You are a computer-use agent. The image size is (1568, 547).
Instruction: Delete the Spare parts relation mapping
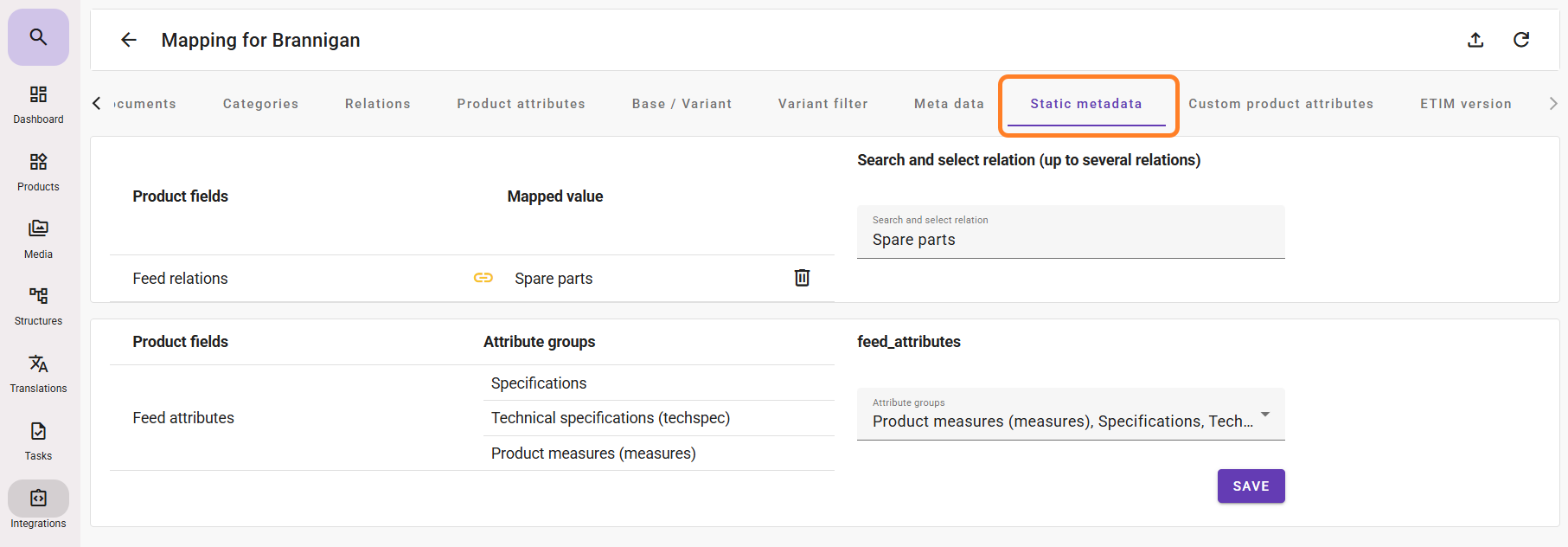coord(802,278)
